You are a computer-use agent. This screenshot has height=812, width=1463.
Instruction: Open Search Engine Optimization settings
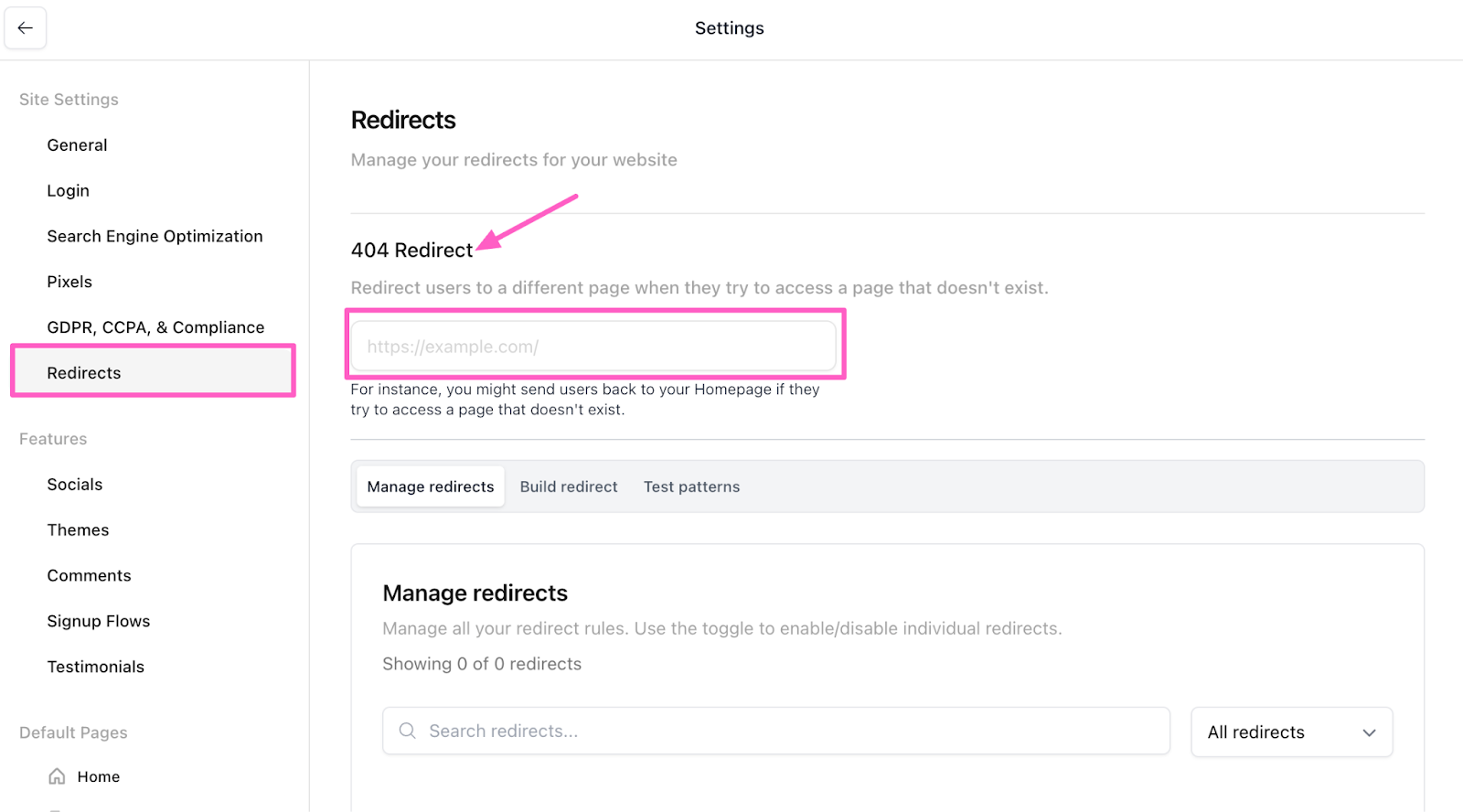(x=155, y=236)
